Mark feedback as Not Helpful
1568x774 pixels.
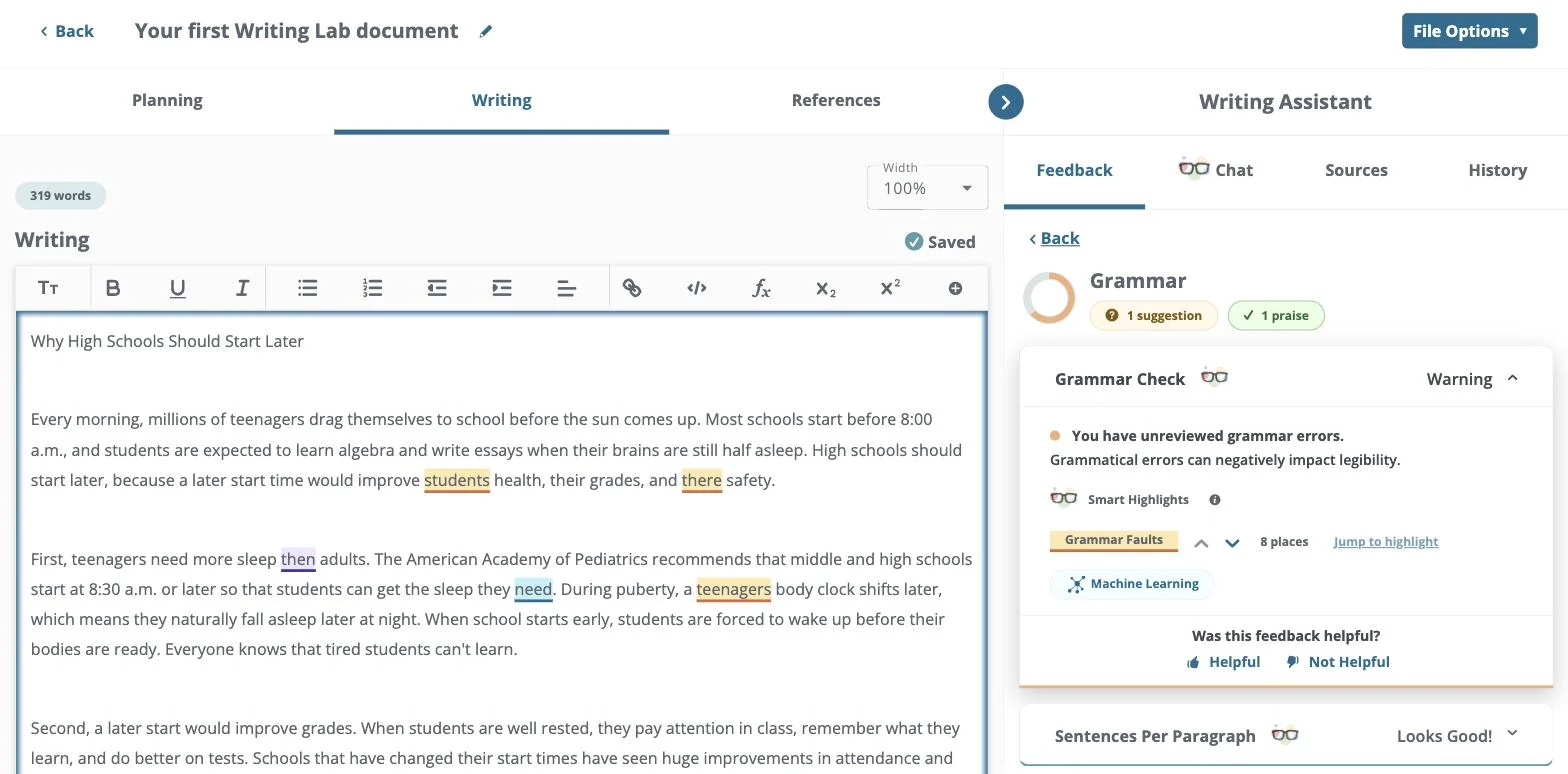pos(1338,662)
